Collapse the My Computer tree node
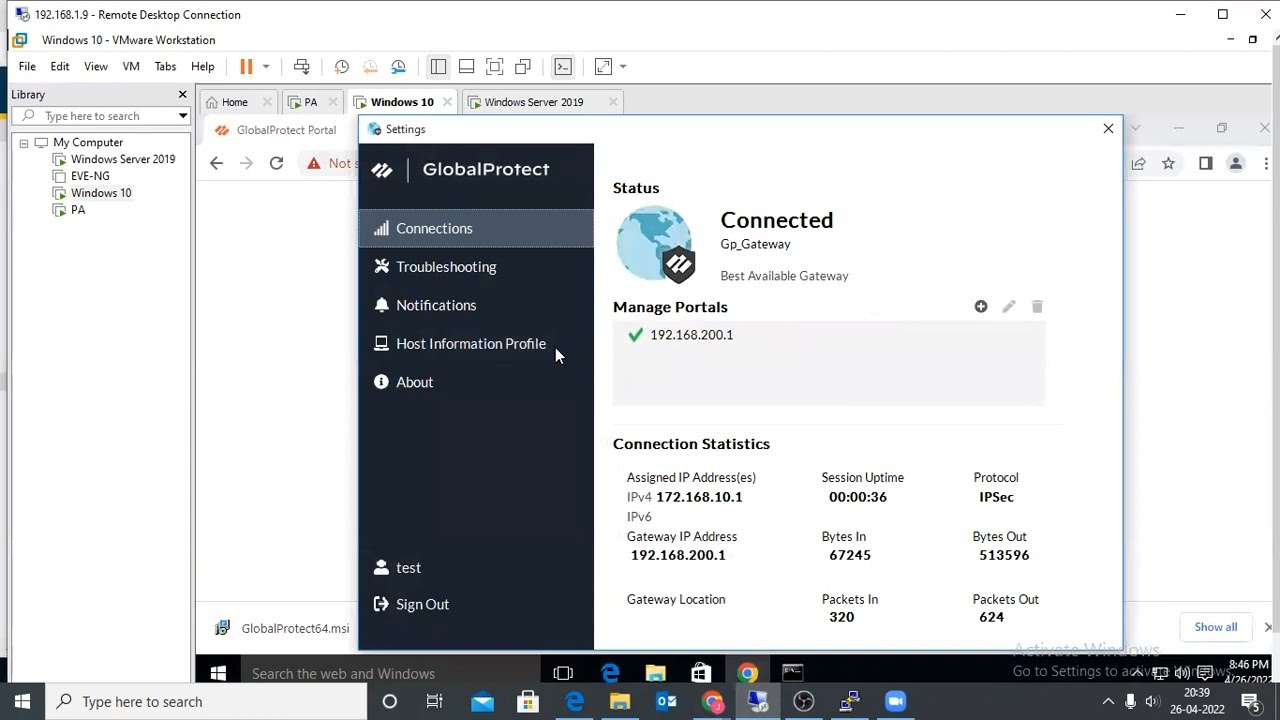 (24, 143)
